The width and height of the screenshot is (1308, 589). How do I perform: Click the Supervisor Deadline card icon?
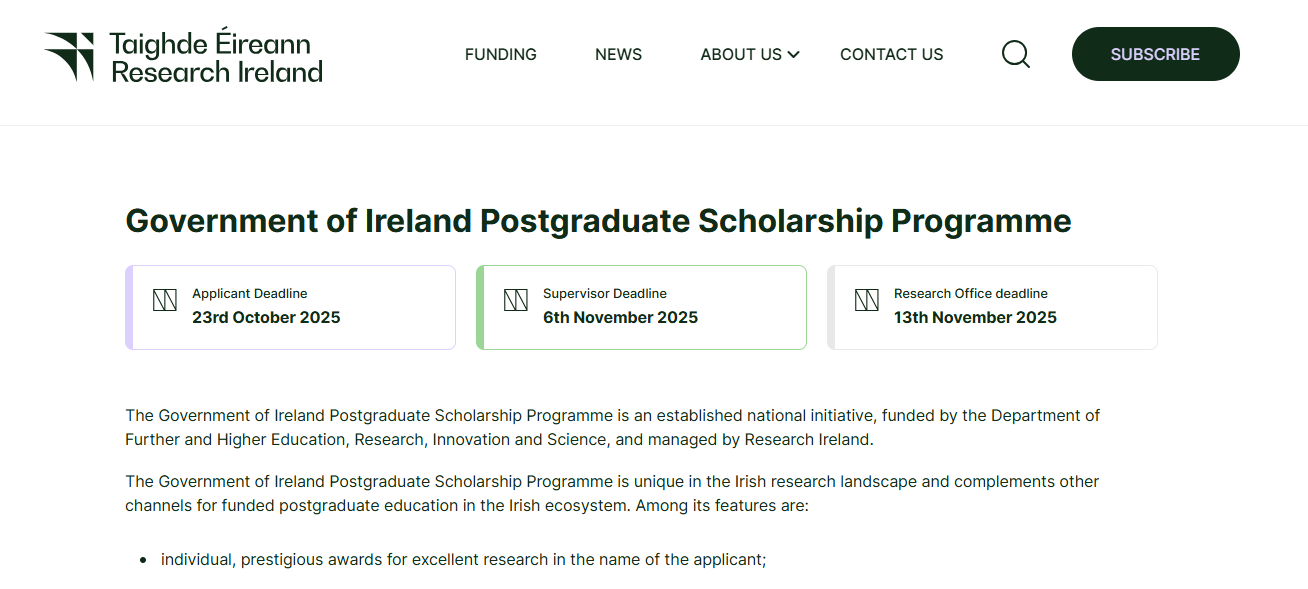click(516, 299)
